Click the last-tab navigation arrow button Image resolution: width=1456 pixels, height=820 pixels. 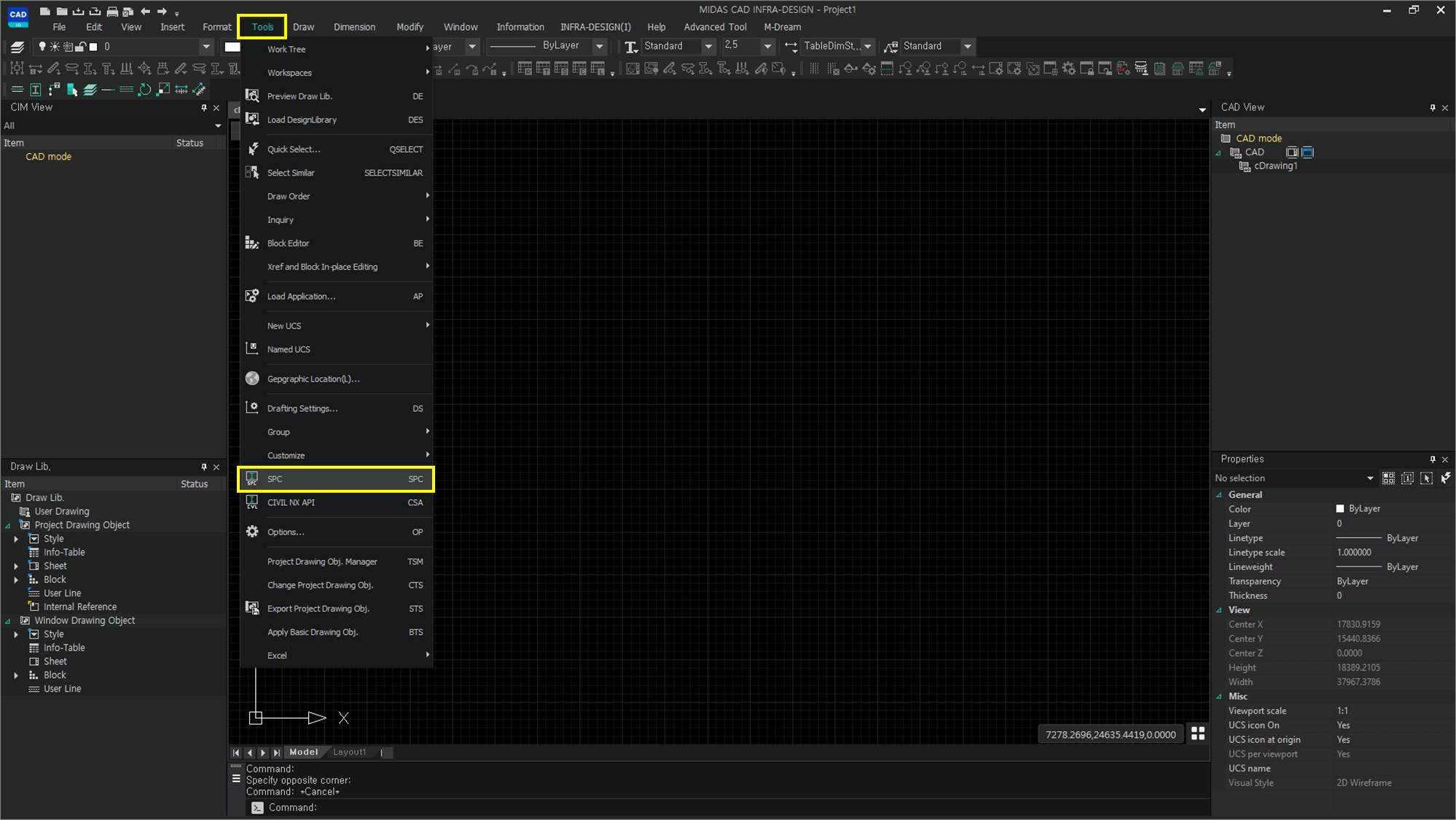pos(276,752)
